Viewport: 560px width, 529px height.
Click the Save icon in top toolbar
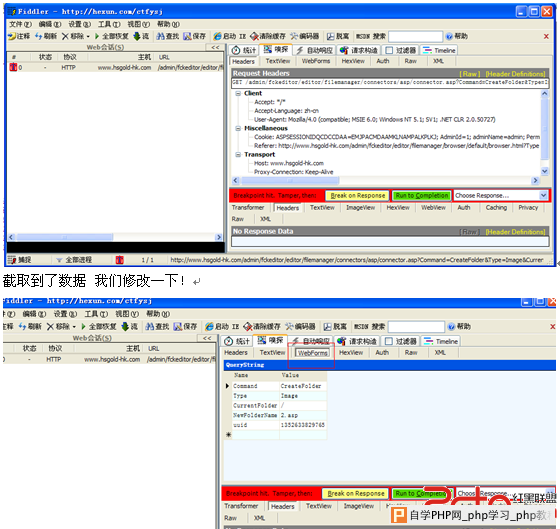187,36
